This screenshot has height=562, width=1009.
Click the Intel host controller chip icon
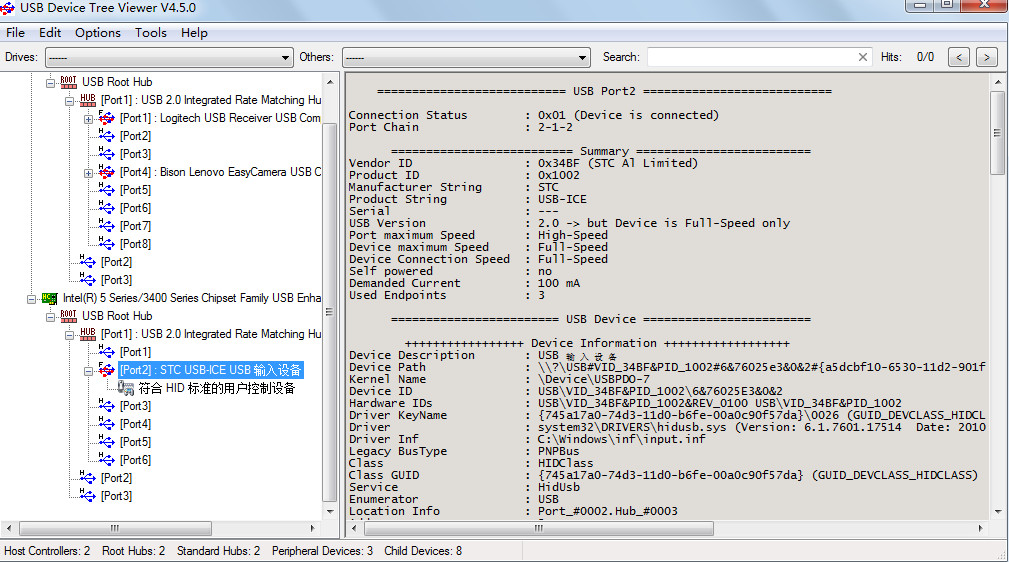pos(50,298)
